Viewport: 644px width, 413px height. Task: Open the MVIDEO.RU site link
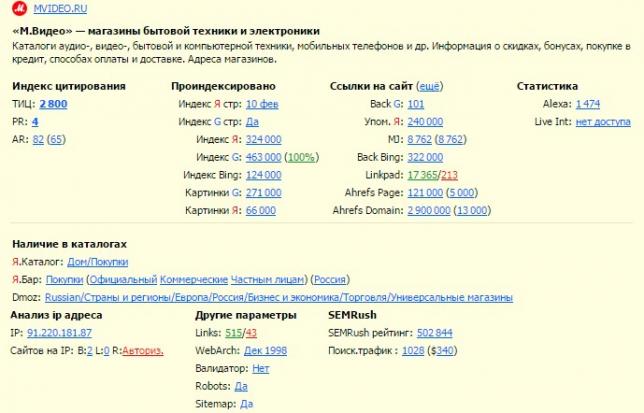pos(60,9)
